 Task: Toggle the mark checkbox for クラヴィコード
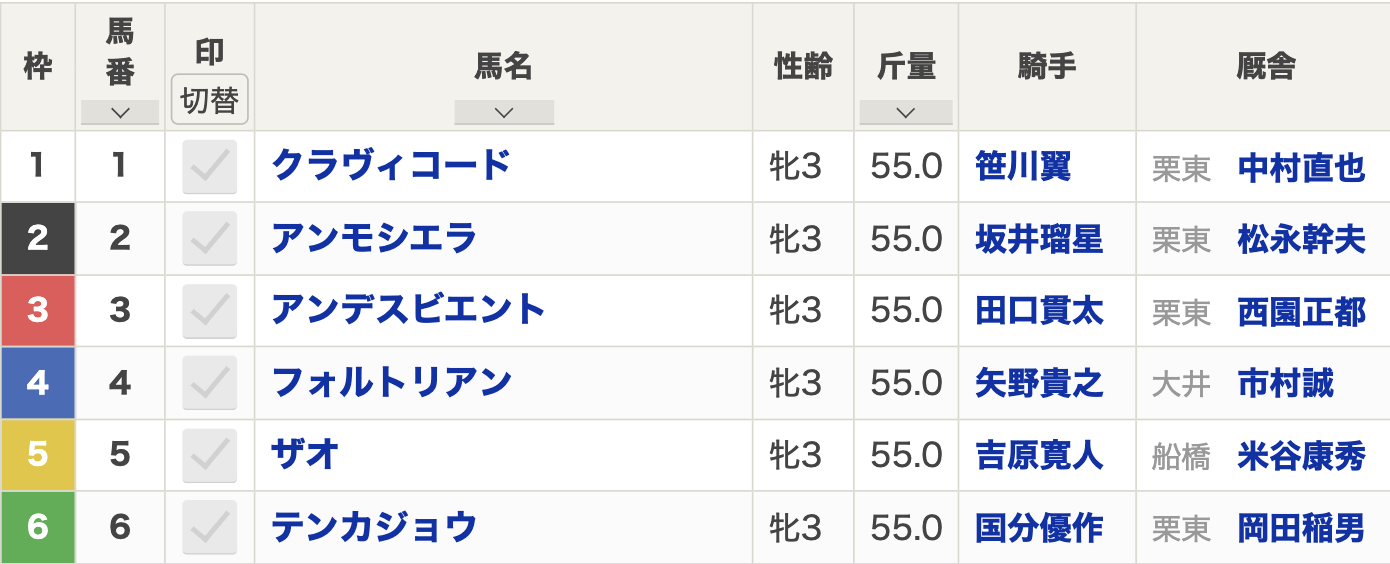[210, 166]
